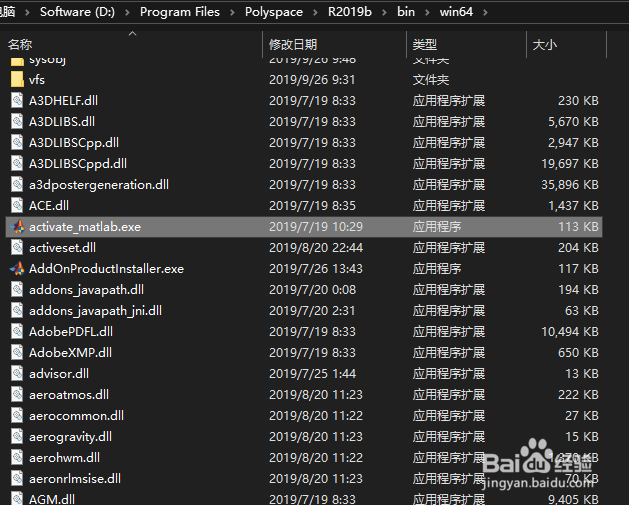
Task: Click the AdobePDFL.dll file icon
Action: (17, 332)
